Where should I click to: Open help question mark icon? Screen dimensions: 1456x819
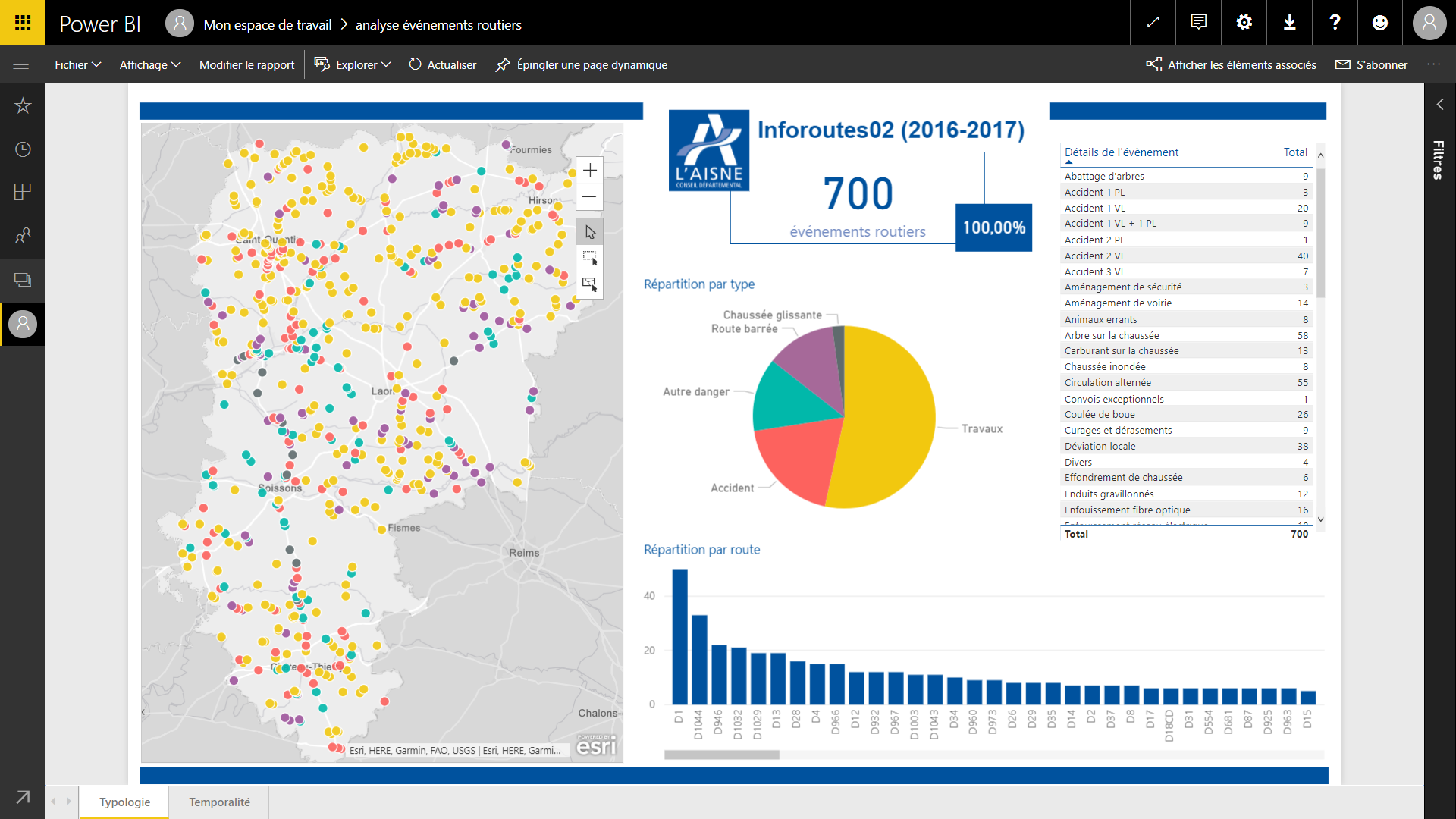pyautogui.click(x=1335, y=23)
